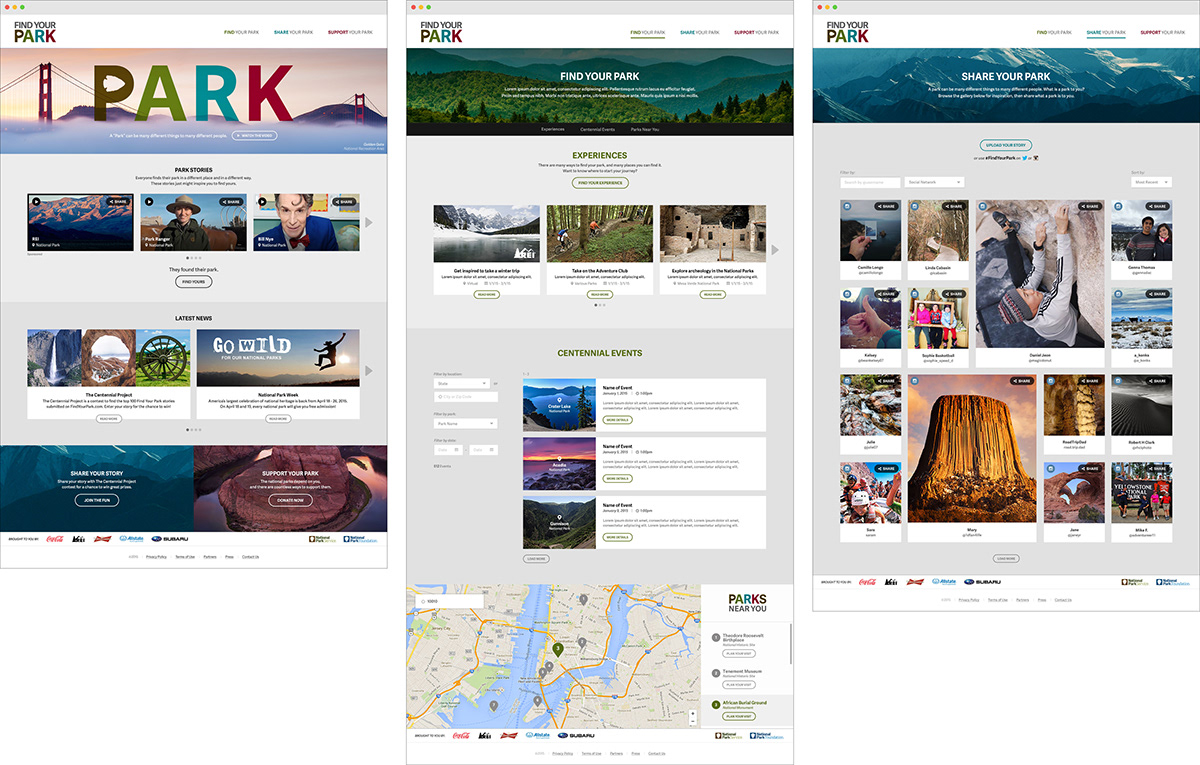Click the map search field showing 10013
Image resolution: width=1200 pixels, height=765 pixels.
point(449,602)
